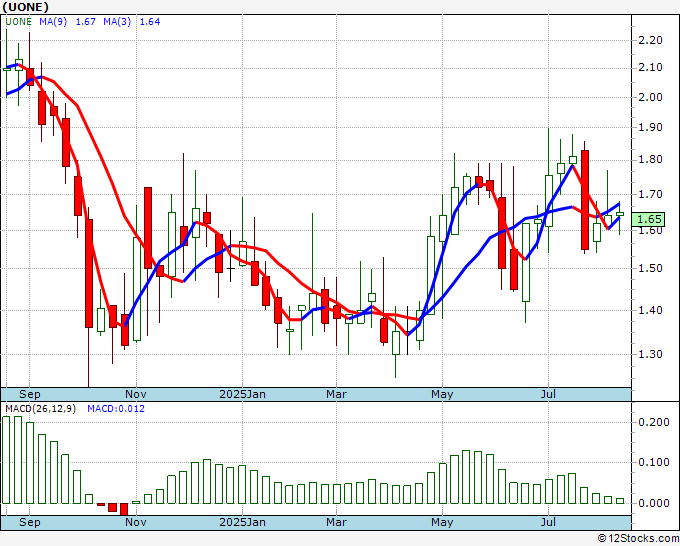Click the Mar marker on the price chart axis

click(x=337, y=394)
